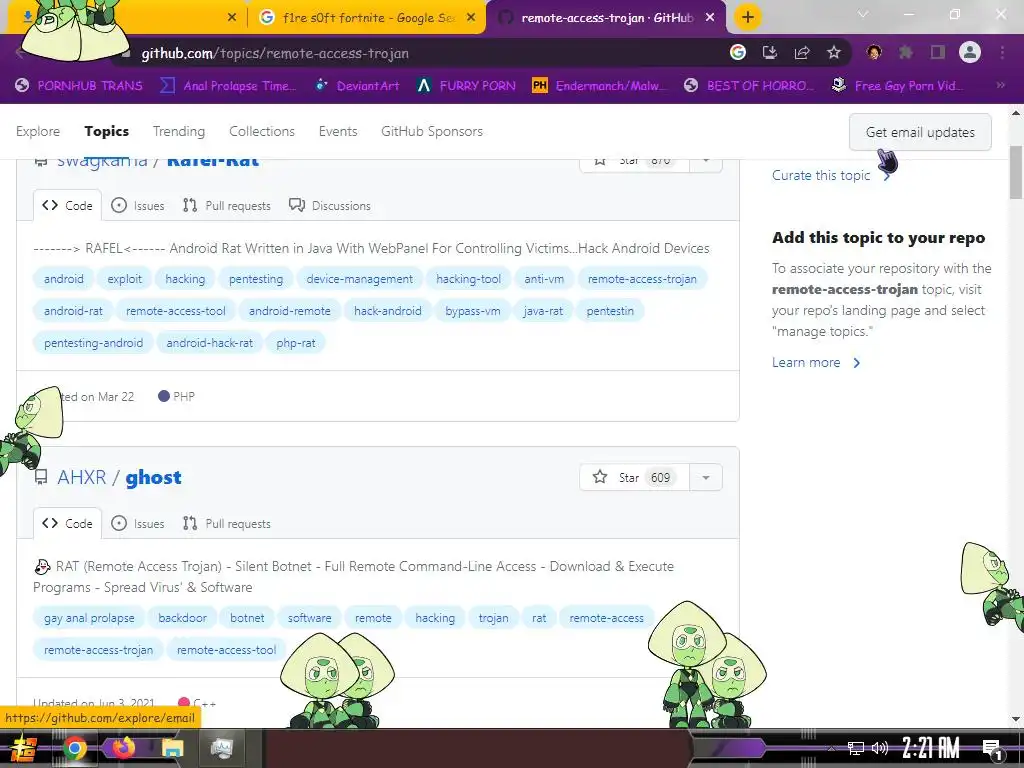Click the Google icon in address bar
The image size is (1024, 768).
click(738, 52)
